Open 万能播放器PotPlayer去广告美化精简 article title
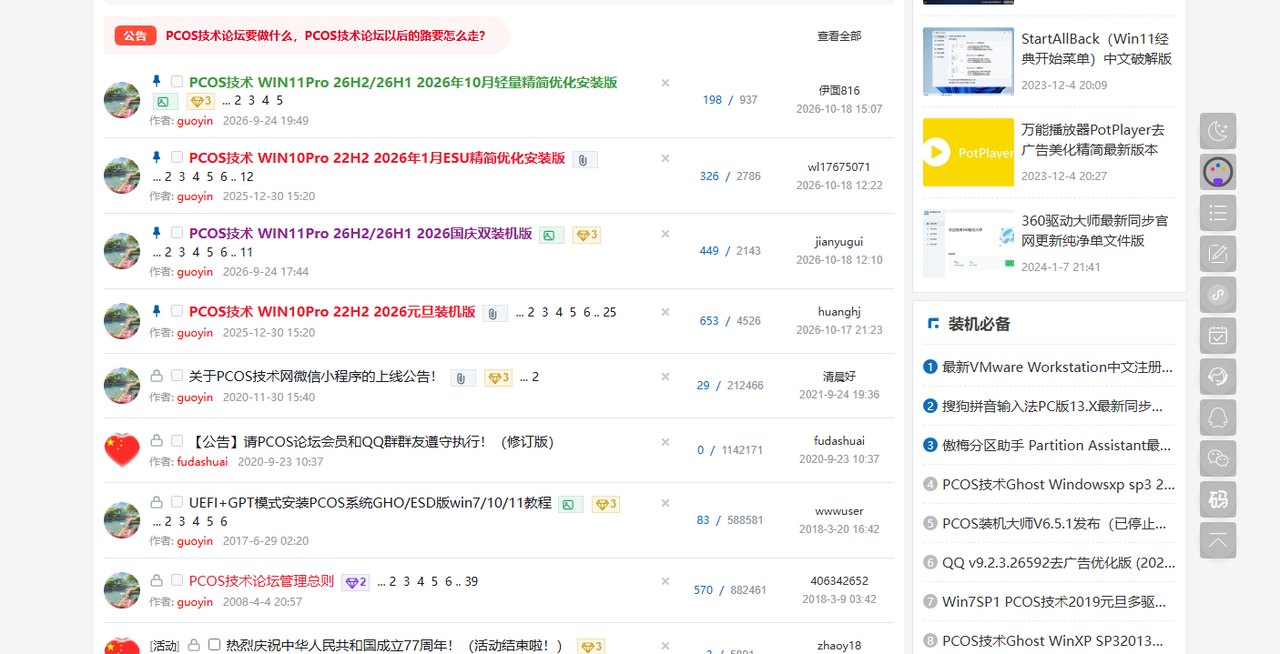Viewport: 1280px width, 654px height. (x=1093, y=140)
